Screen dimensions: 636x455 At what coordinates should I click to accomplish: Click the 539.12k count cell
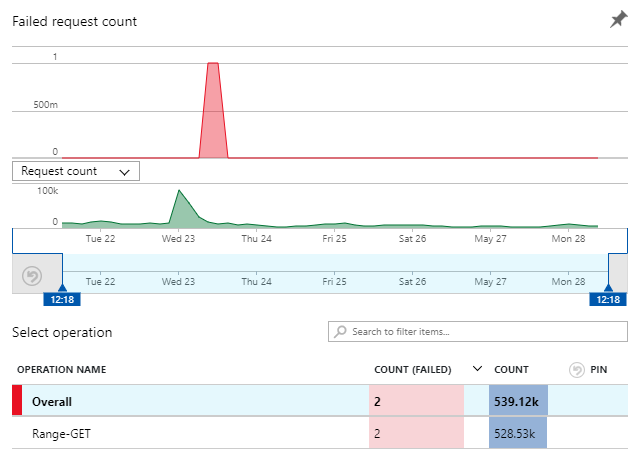point(518,401)
